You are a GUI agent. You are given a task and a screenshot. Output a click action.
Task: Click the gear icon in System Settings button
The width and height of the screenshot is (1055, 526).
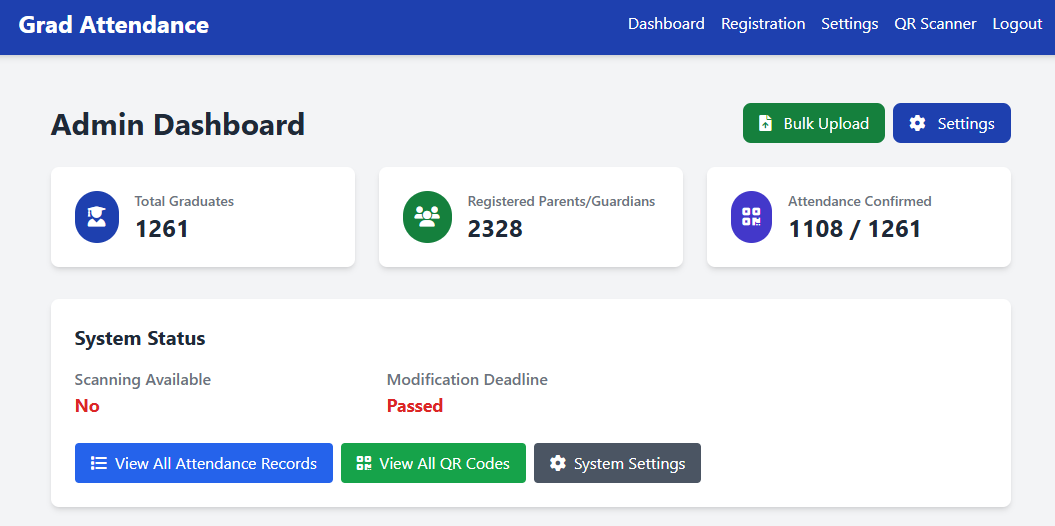coord(558,463)
